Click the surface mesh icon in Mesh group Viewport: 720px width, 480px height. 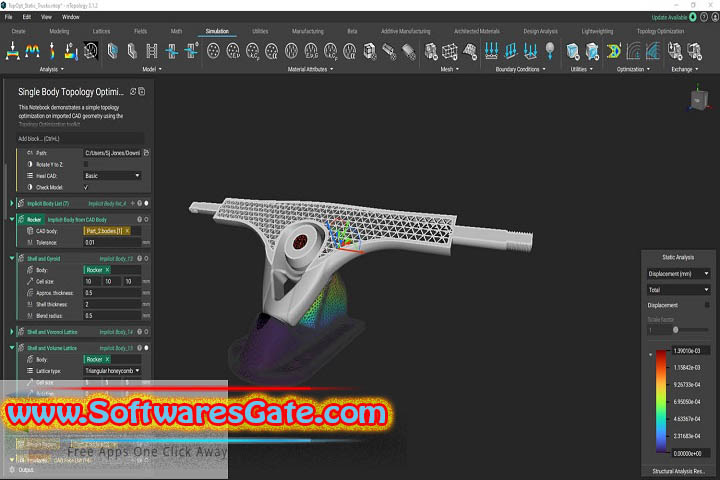tap(470, 51)
